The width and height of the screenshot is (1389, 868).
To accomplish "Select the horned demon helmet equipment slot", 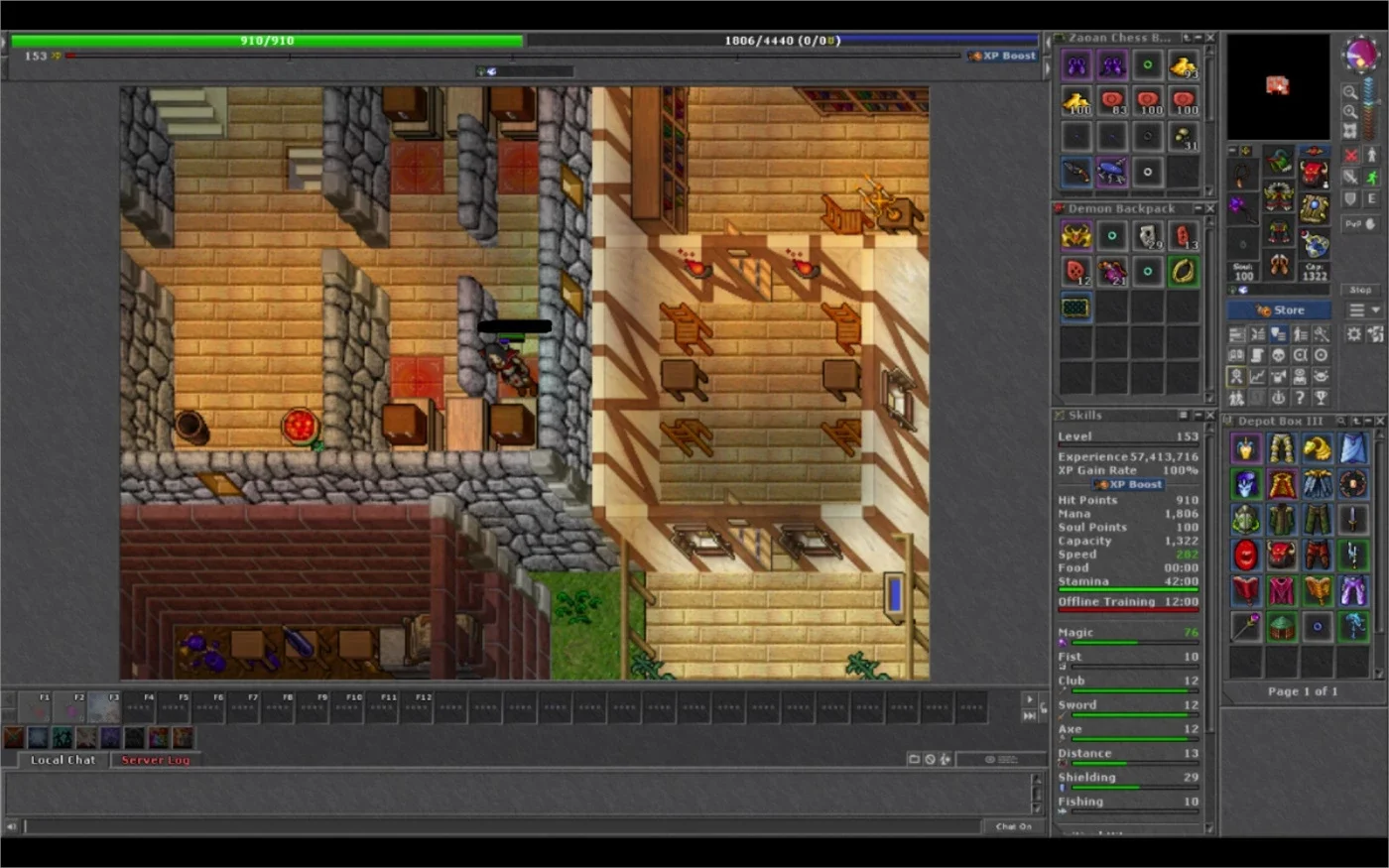I will point(1315,174).
